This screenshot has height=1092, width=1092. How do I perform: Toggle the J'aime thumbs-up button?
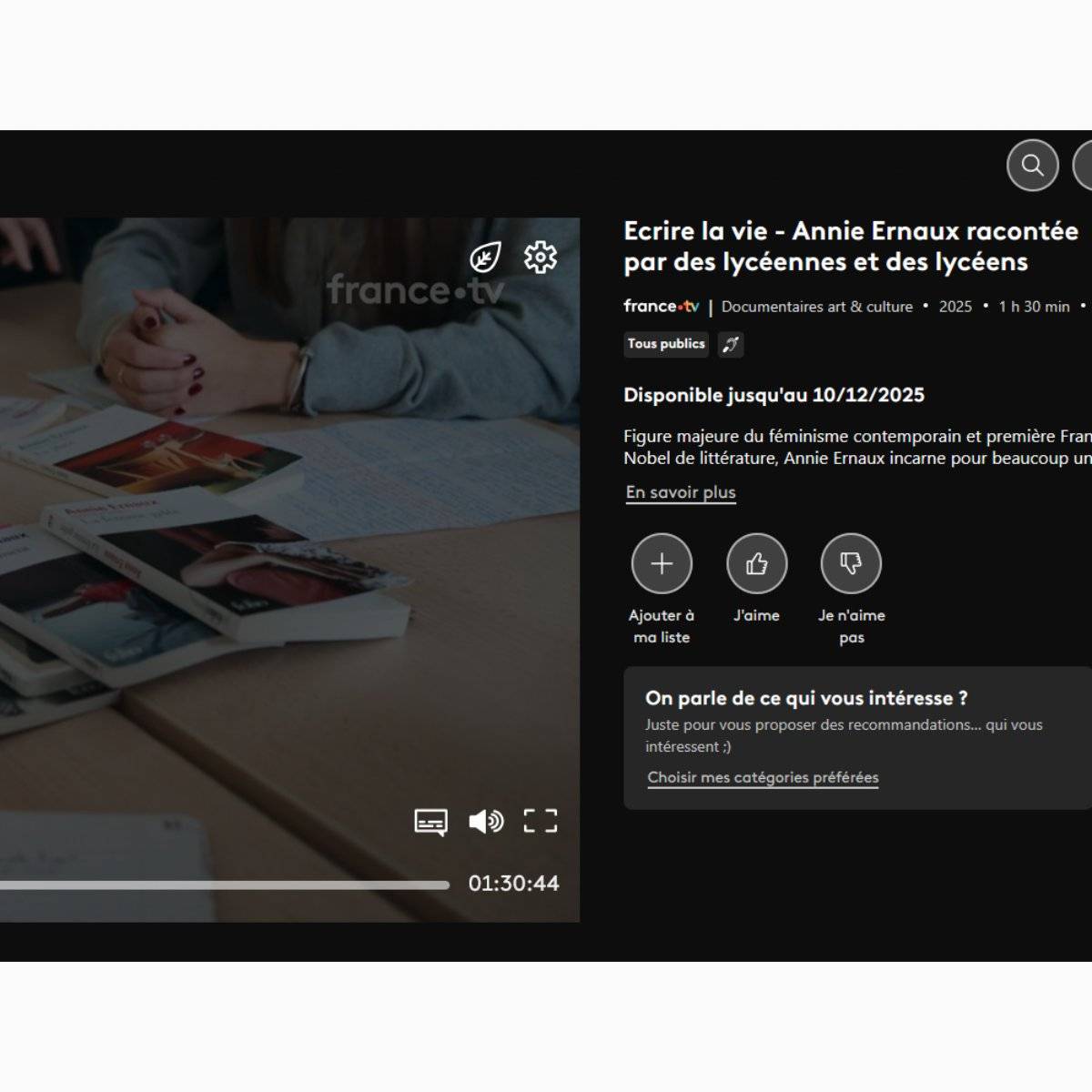point(756,564)
